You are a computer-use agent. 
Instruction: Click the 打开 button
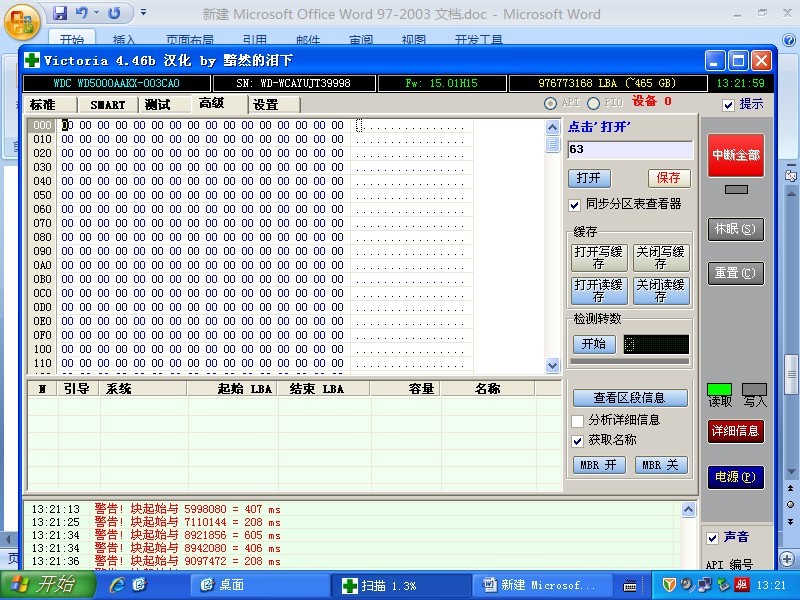pyautogui.click(x=589, y=178)
